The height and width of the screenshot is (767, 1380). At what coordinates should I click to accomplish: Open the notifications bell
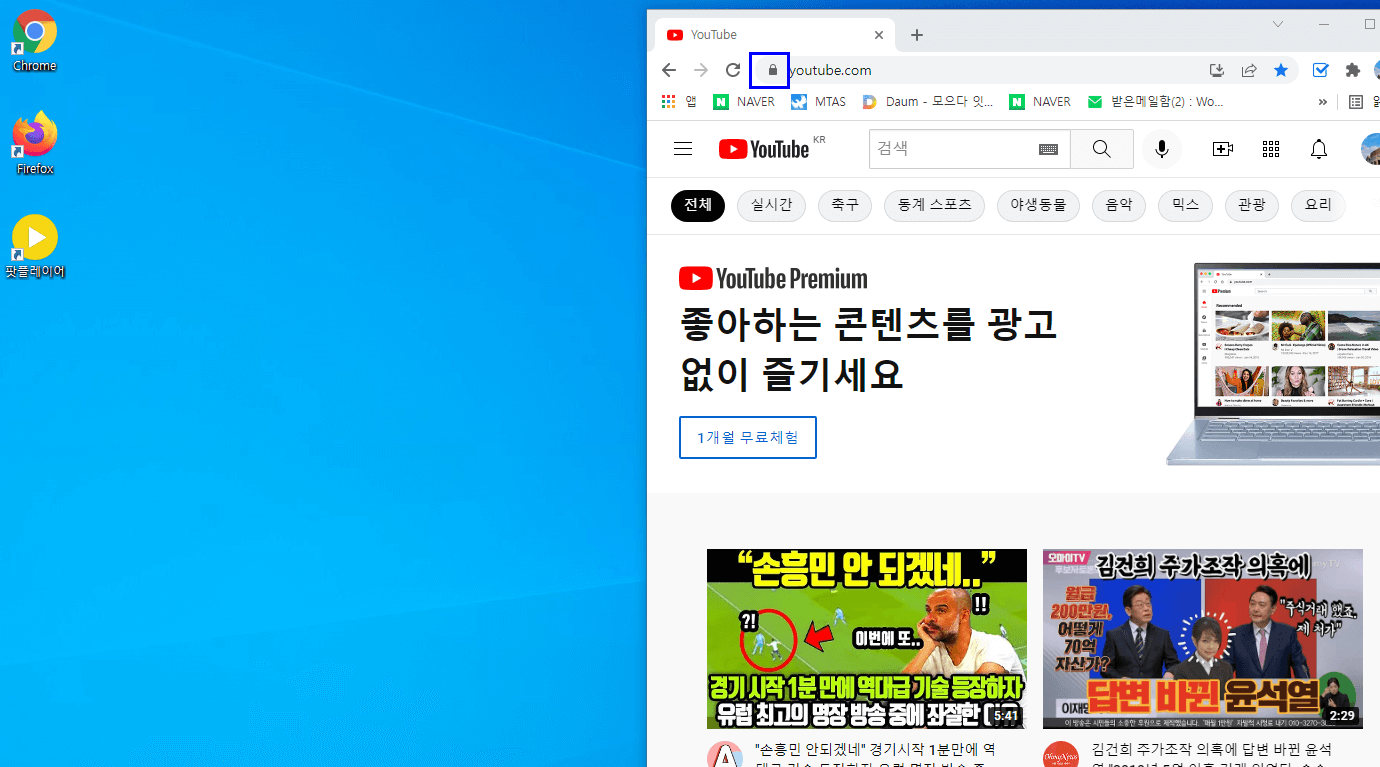(1319, 149)
